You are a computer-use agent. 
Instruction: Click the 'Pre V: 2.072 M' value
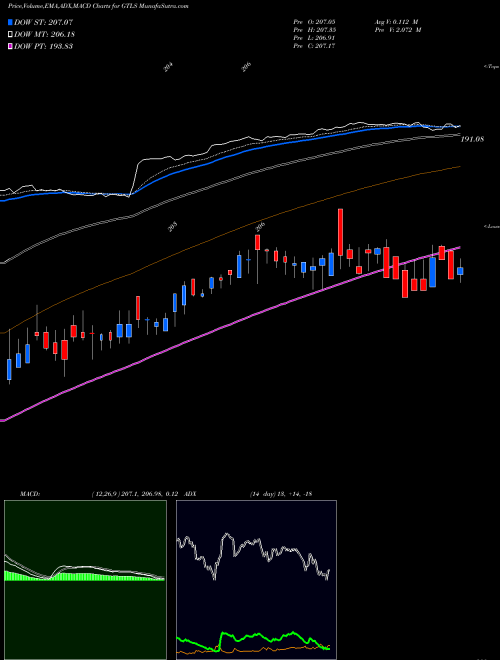click(x=398, y=29)
